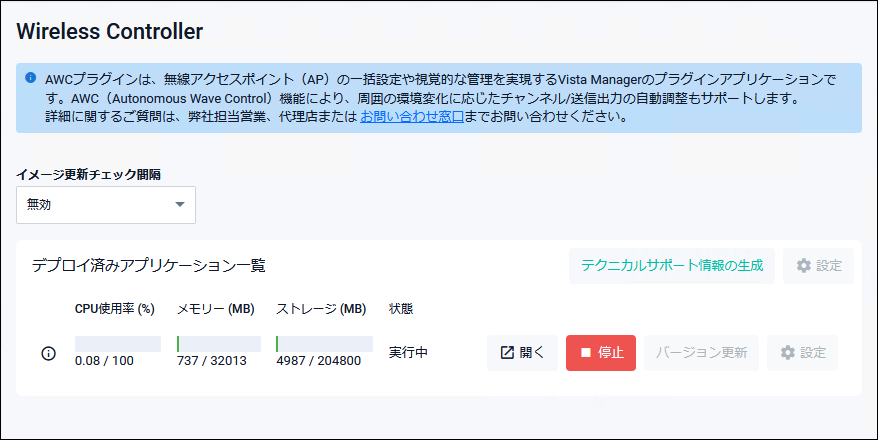Open the application with 開く button
Image resolution: width=878 pixels, height=440 pixels.
[x=522, y=353]
